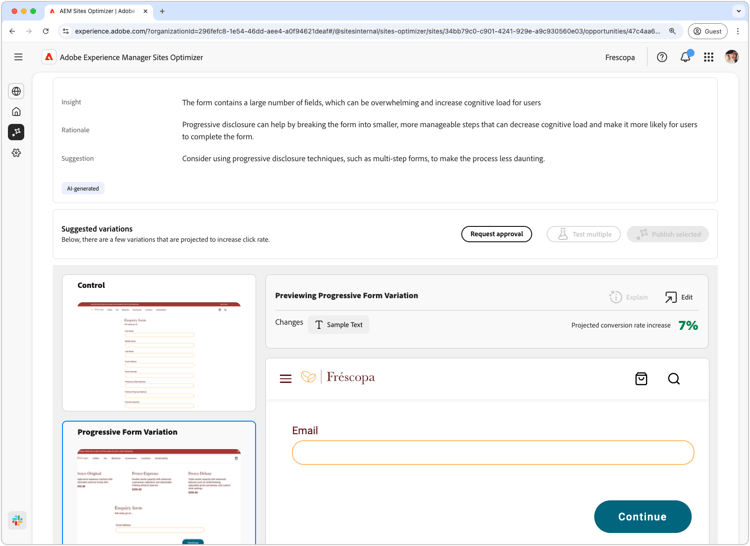
Task: Open the browser three-dot menu
Action: [738, 31]
